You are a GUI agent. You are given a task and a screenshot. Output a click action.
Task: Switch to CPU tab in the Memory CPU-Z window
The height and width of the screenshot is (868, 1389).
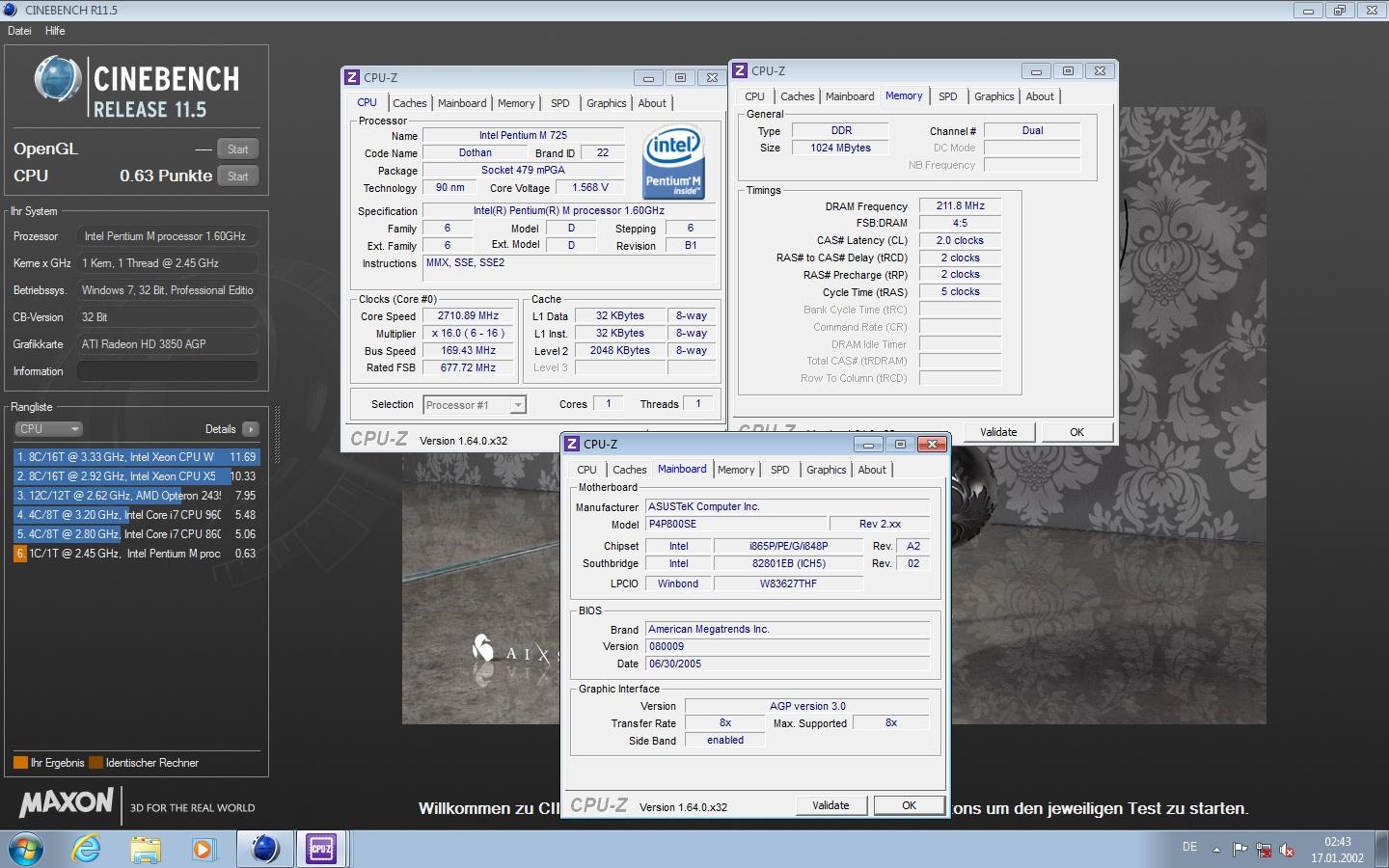[x=754, y=96]
